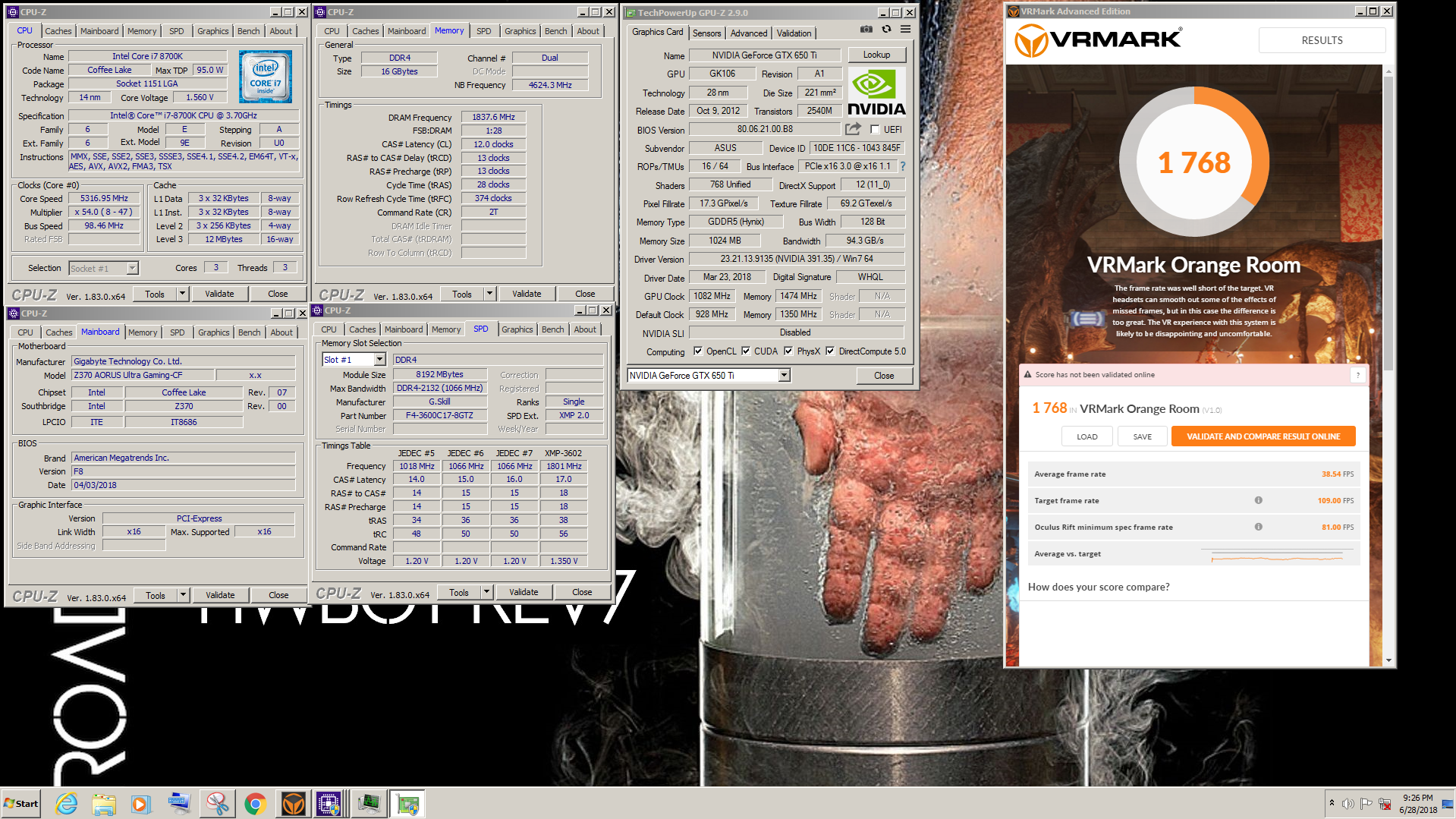
Task: Expand Tools arrow in CPU-Z CPU window
Action: (x=182, y=294)
